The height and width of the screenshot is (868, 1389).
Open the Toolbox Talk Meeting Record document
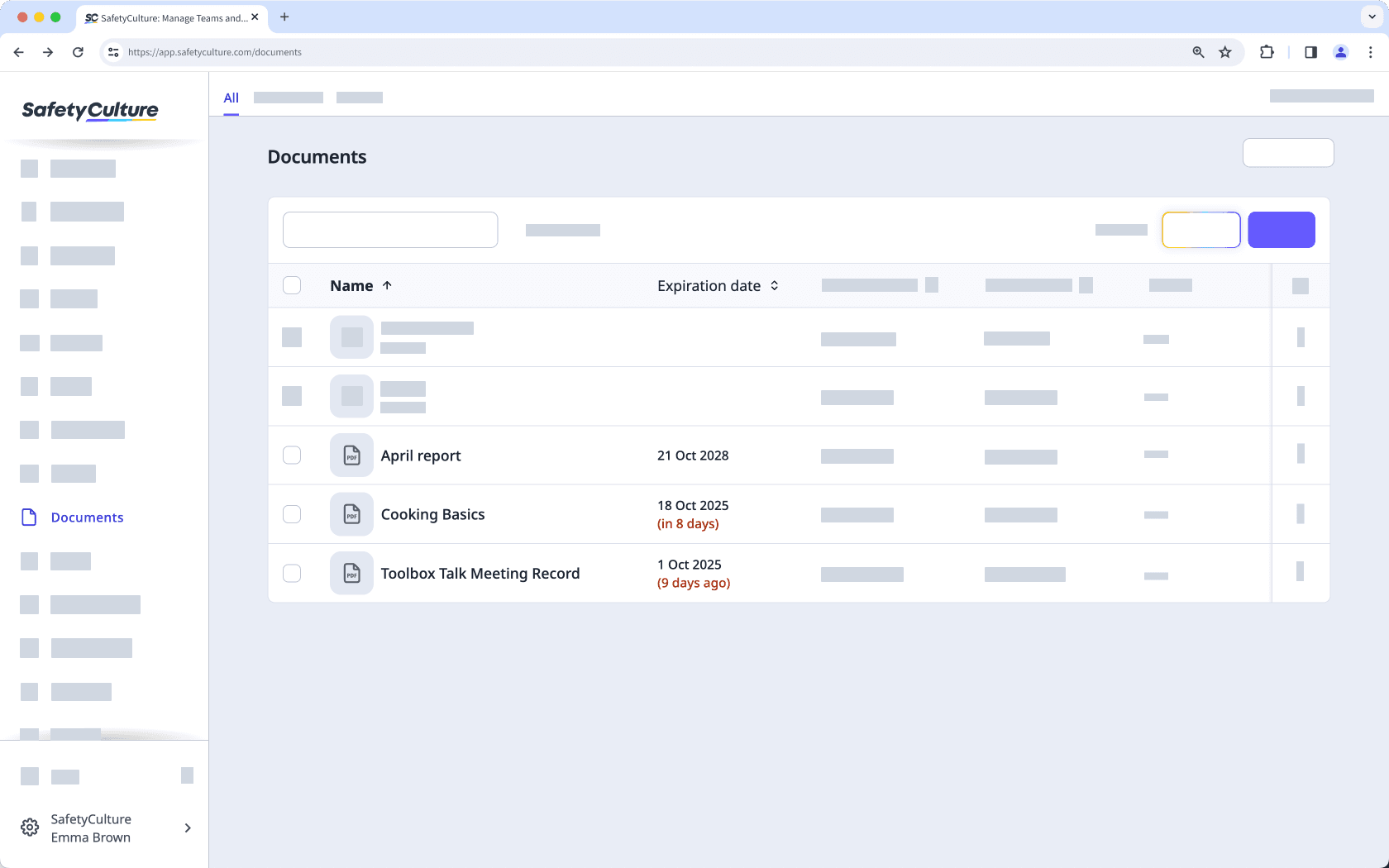[480, 574]
